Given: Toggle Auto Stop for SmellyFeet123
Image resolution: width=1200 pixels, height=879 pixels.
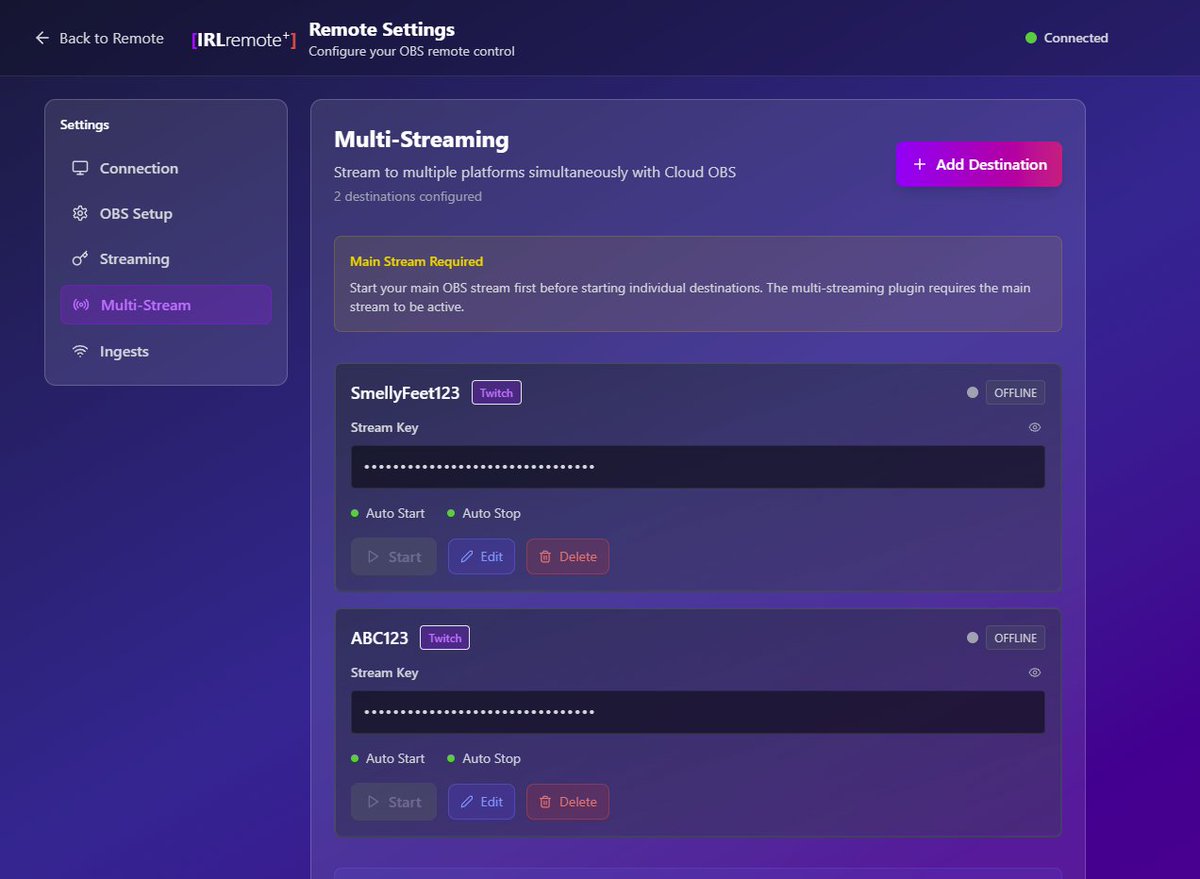Looking at the screenshot, I should (484, 513).
